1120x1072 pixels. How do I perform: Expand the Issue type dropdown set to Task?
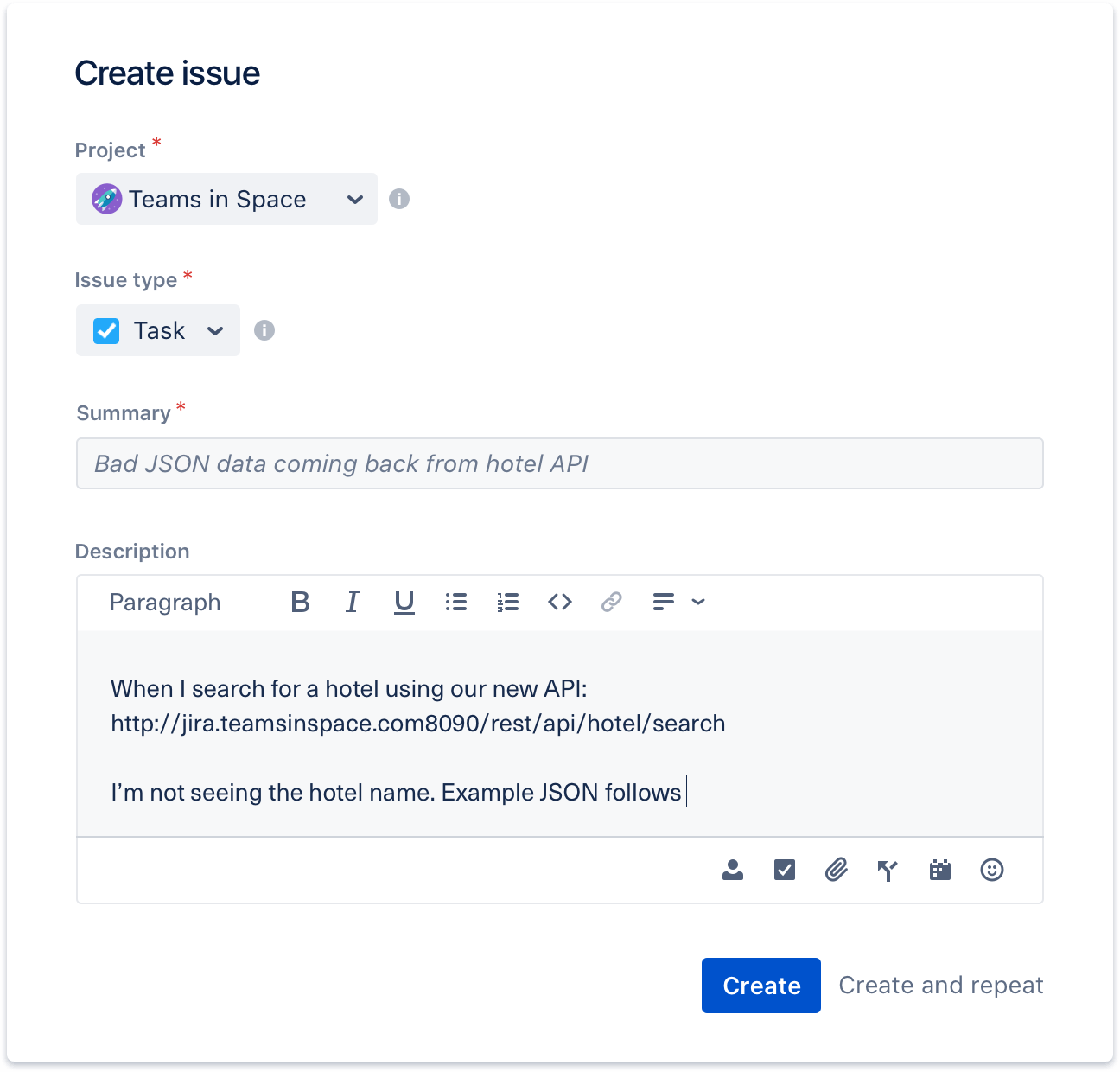pos(157,330)
